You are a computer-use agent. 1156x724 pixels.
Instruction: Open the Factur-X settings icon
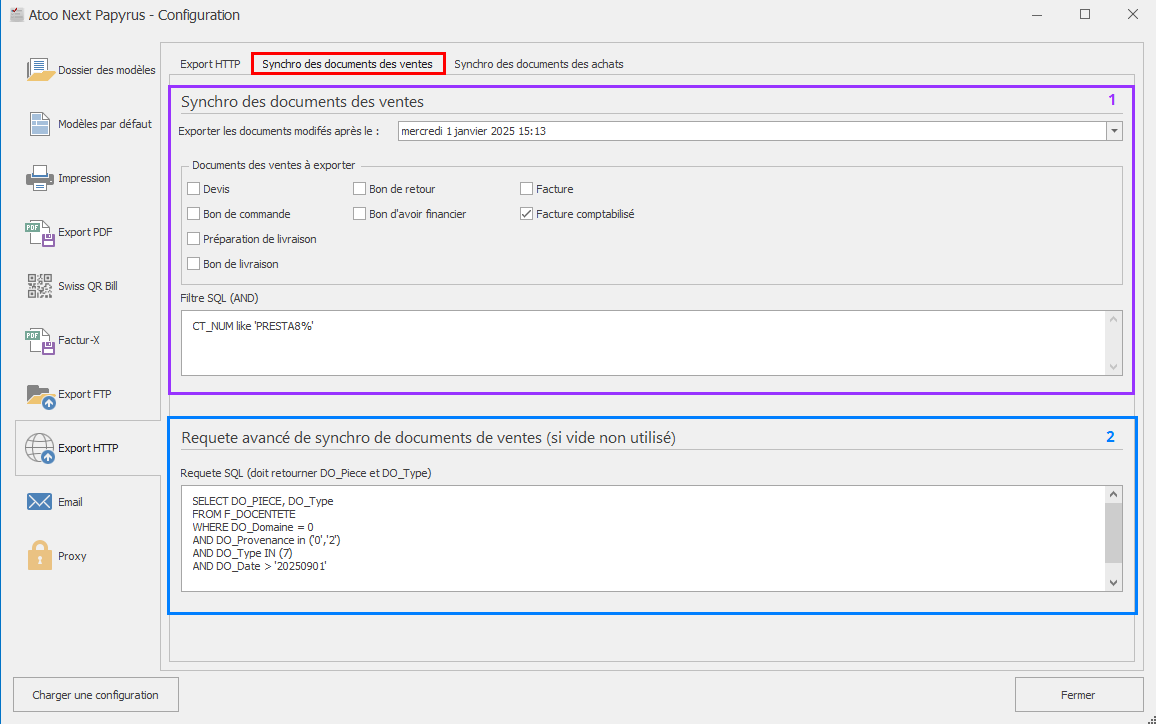click(40, 340)
